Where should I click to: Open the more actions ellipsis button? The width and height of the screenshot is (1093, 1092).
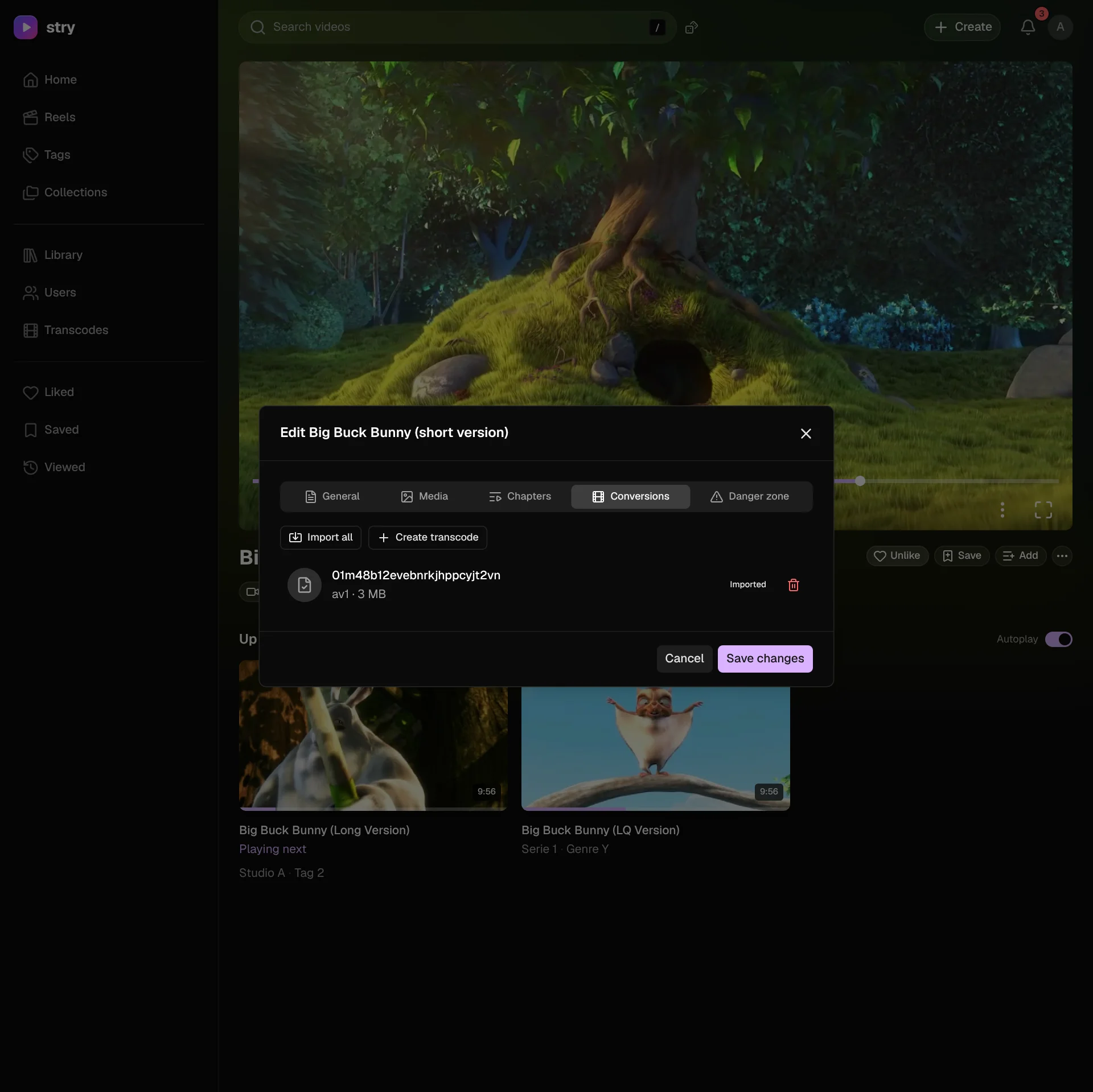(1062, 556)
